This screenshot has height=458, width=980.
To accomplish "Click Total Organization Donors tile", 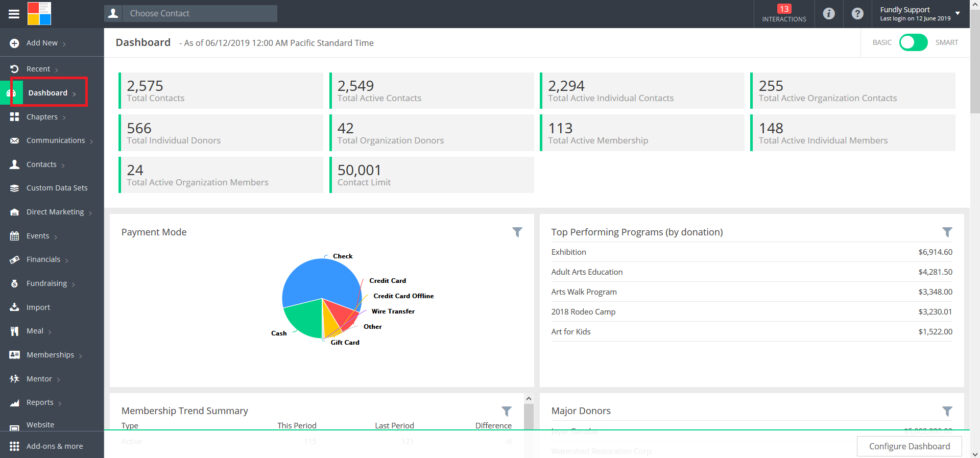I will [x=431, y=132].
